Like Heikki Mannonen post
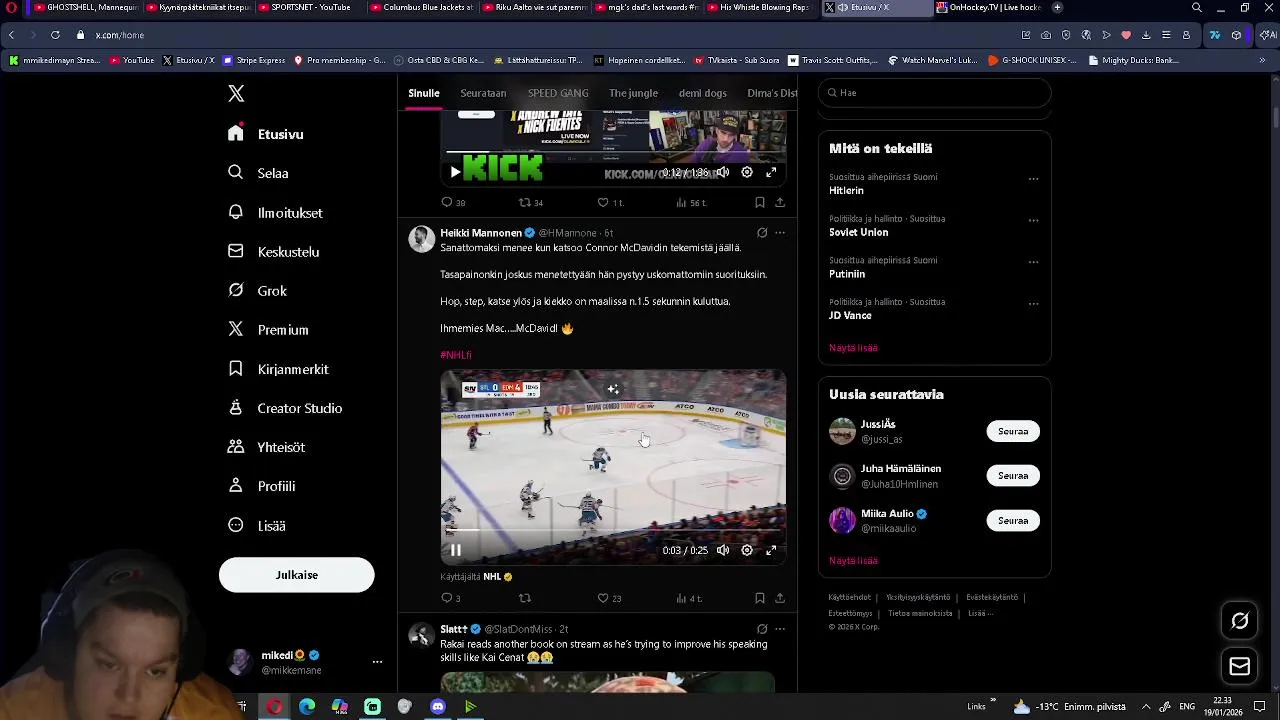This screenshot has height=720, width=1280. click(x=609, y=598)
